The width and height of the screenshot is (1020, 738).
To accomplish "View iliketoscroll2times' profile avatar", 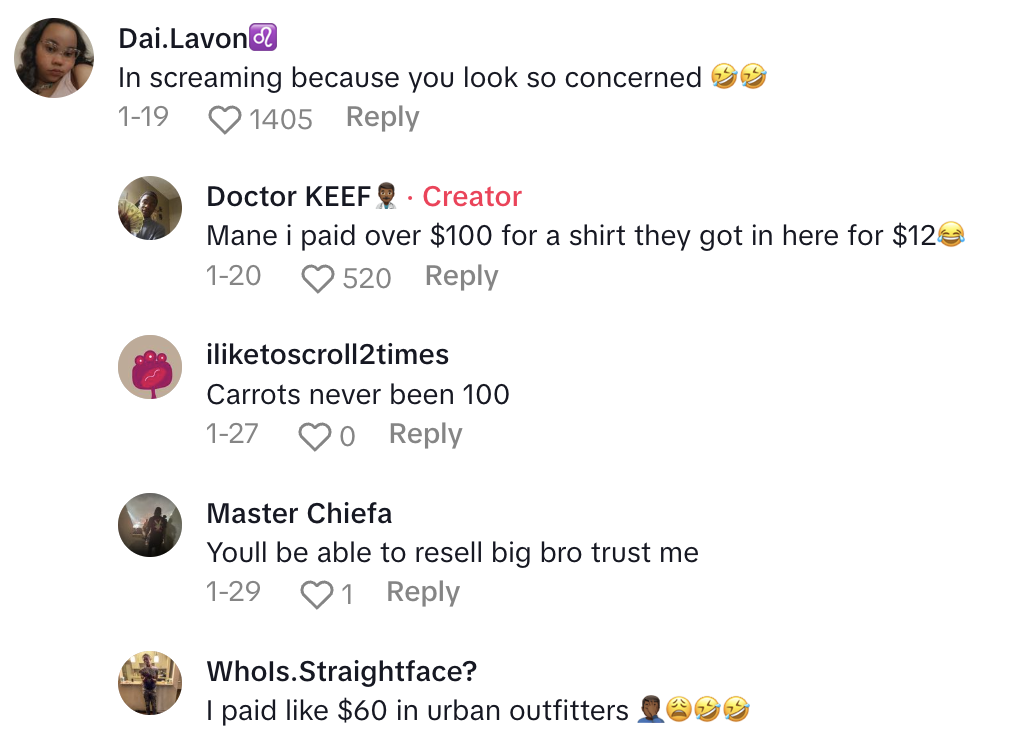I will tap(150, 367).
